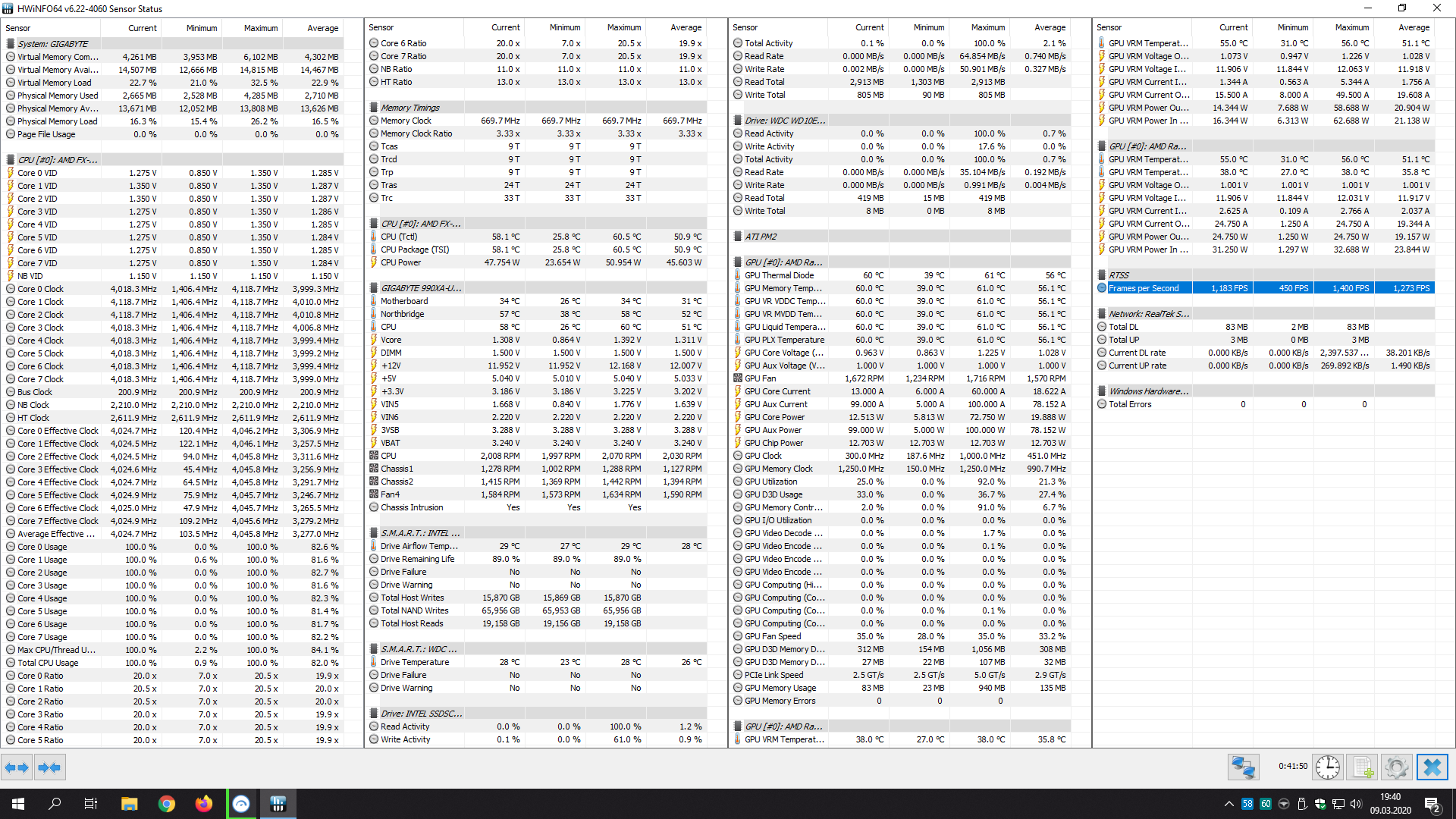Viewport: 1456px width, 819px height.
Task: Click the expand columns arrows button
Action: pos(17,767)
